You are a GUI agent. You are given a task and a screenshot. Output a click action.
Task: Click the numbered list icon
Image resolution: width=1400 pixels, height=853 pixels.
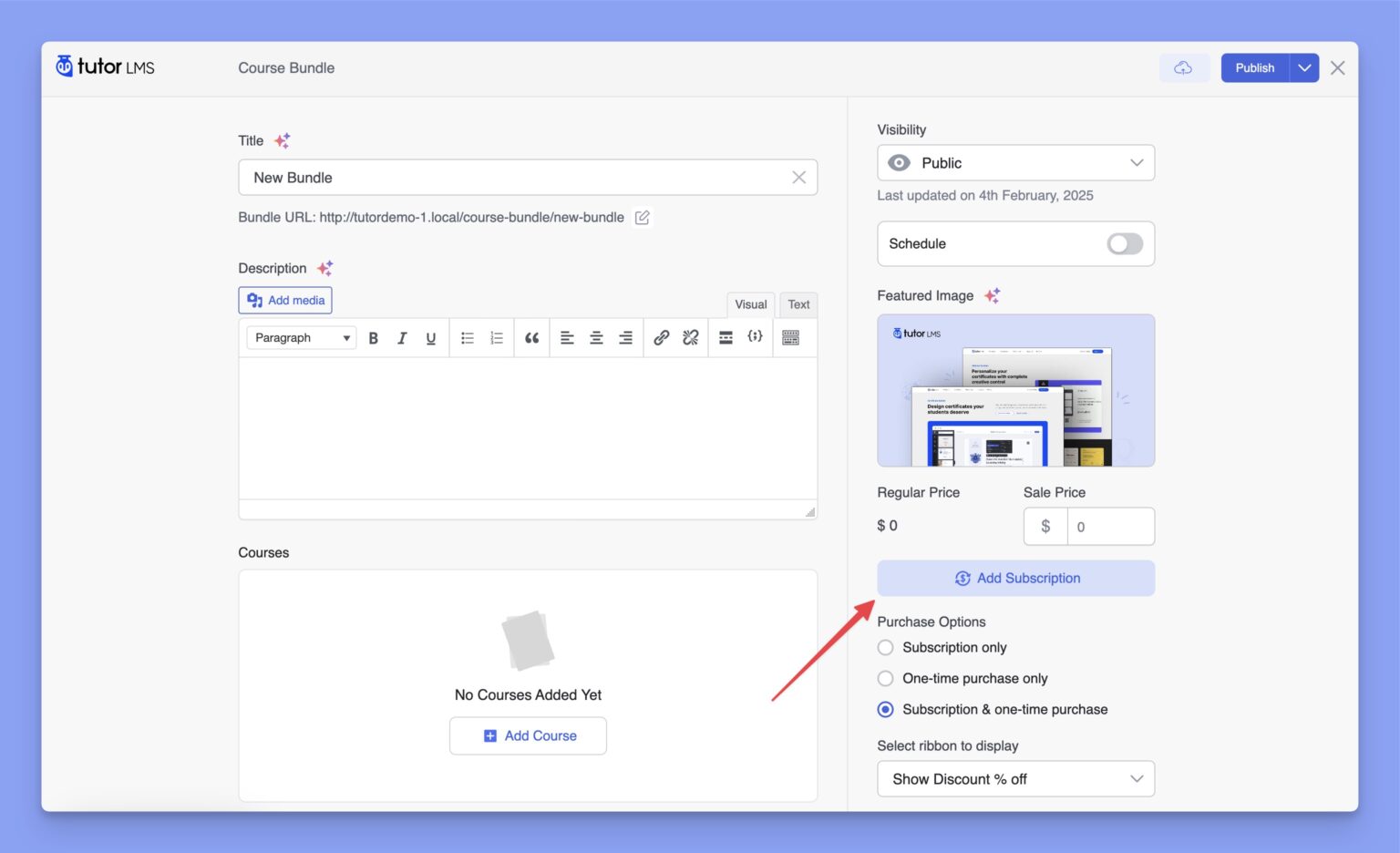(497, 338)
